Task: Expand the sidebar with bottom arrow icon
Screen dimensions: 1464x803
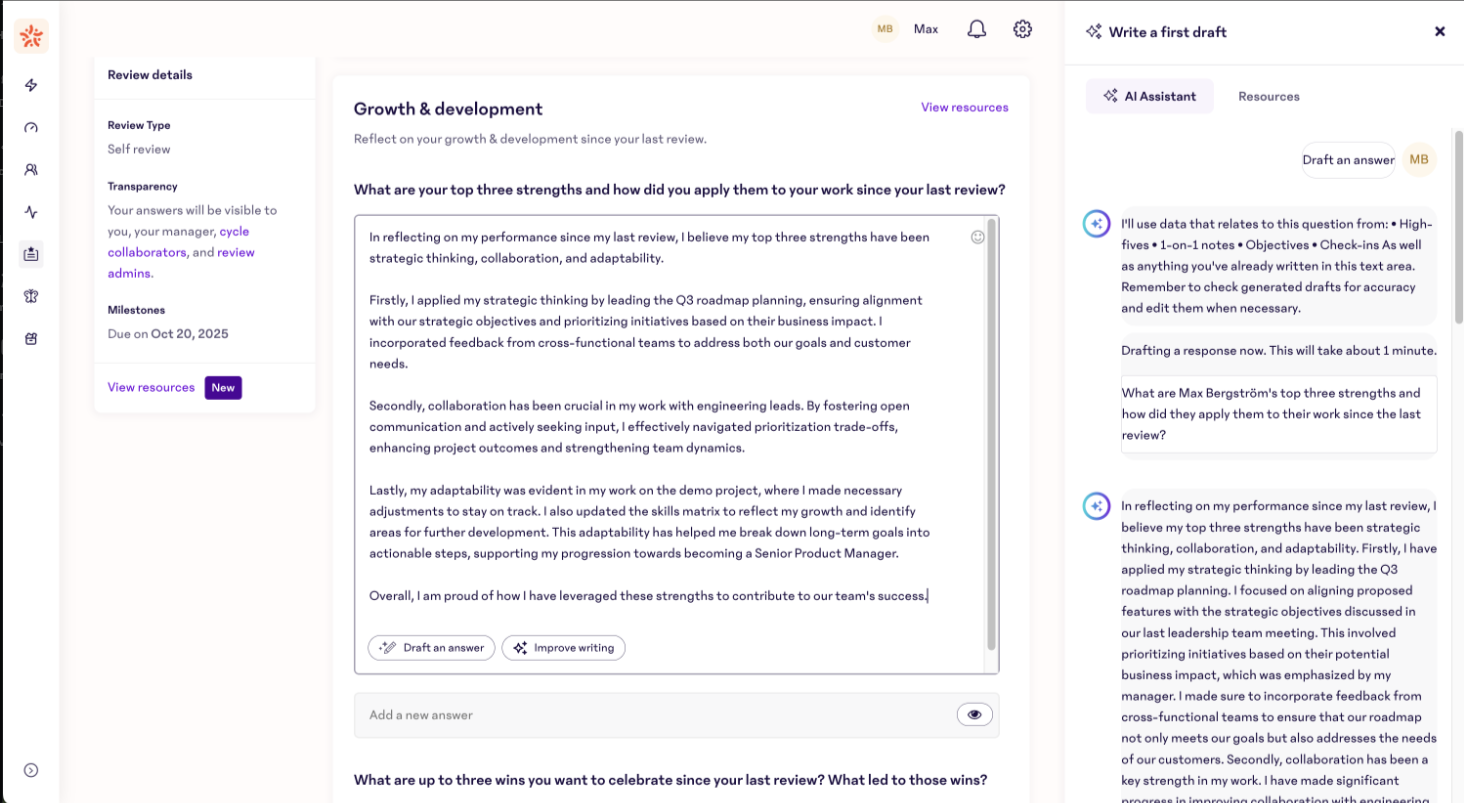Action: click(x=31, y=770)
